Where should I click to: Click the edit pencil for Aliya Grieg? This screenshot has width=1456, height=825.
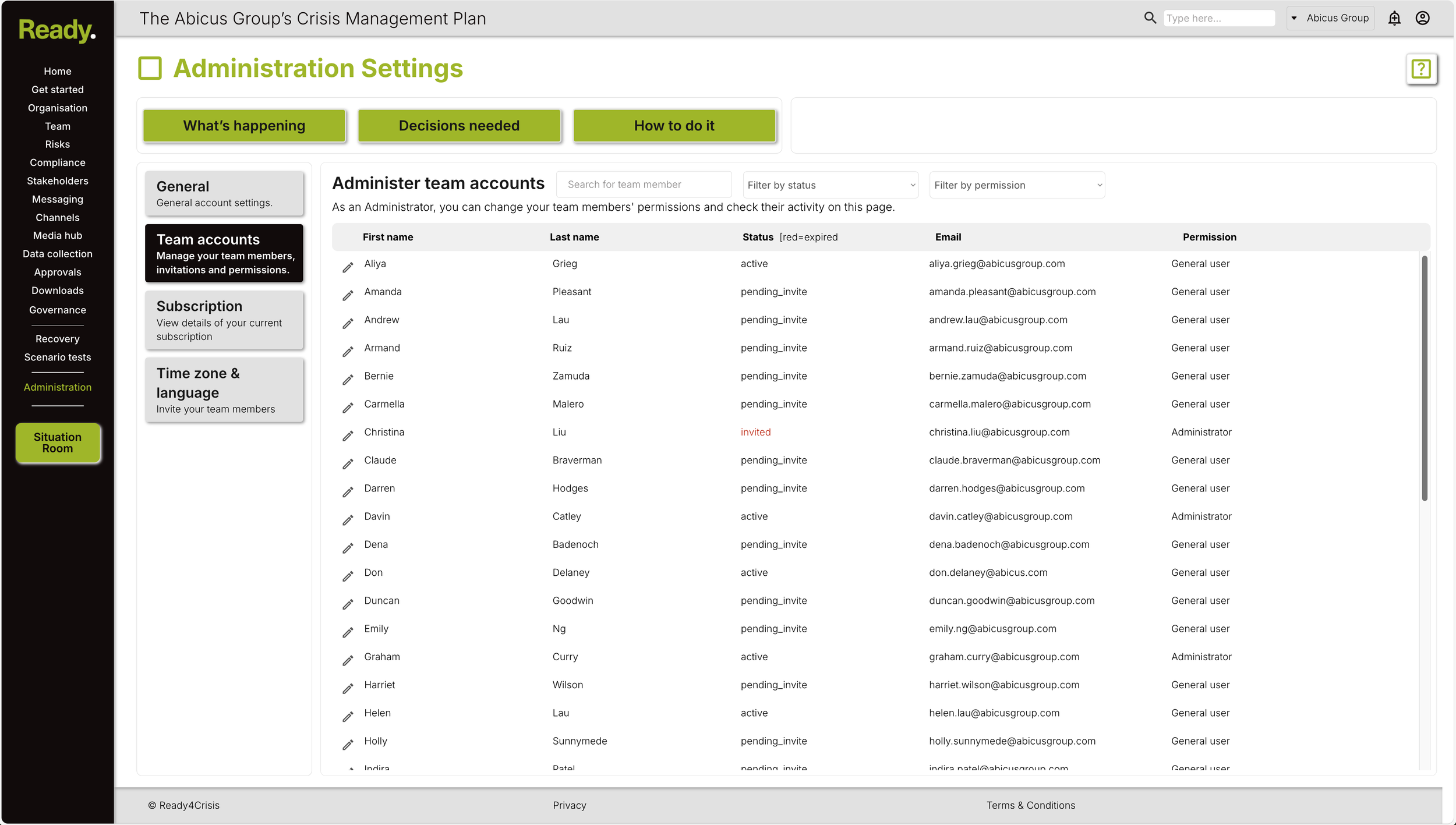pyautogui.click(x=348, y=267)
